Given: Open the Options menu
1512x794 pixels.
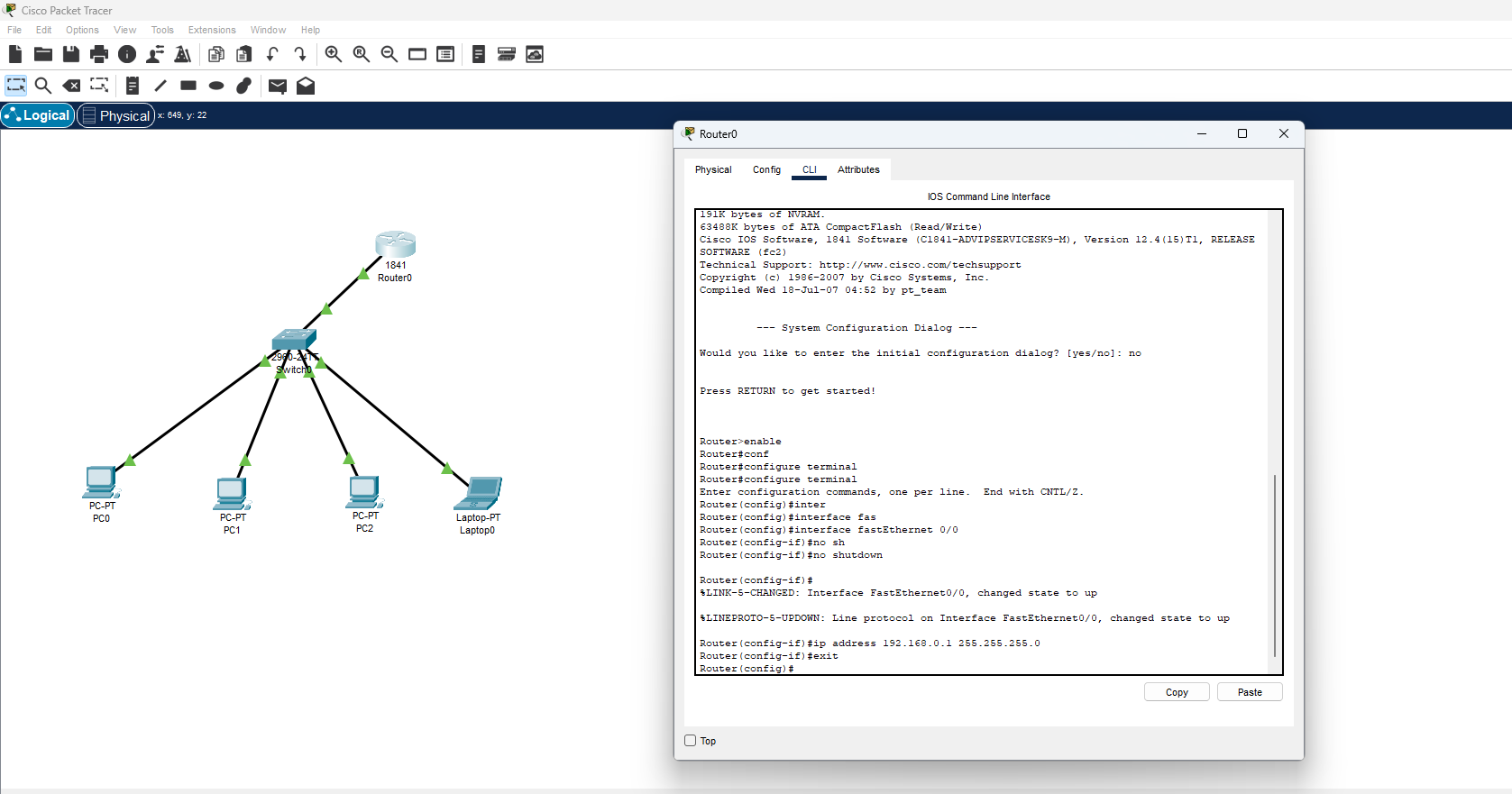Looking at the screenshot, I should click(x=82, y=30).
